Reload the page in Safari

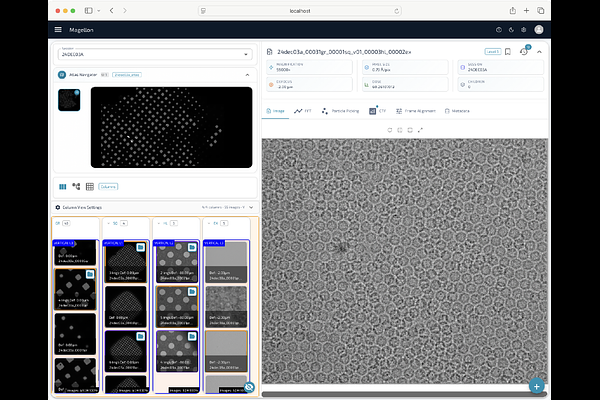point(397,11)
